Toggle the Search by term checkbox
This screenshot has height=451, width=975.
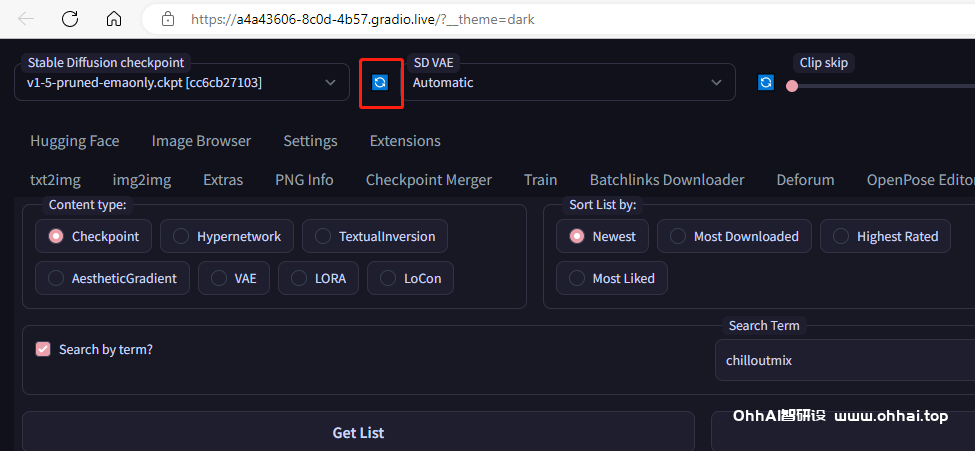pyautogui.click(x=43, y=349)
